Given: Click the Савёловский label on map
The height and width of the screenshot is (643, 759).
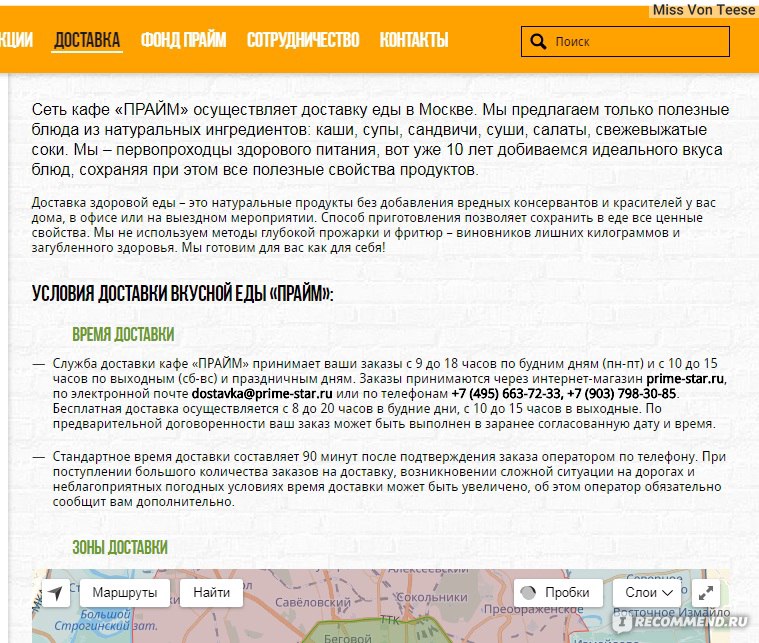Looking at the screenshot, I should coord(313,603).
